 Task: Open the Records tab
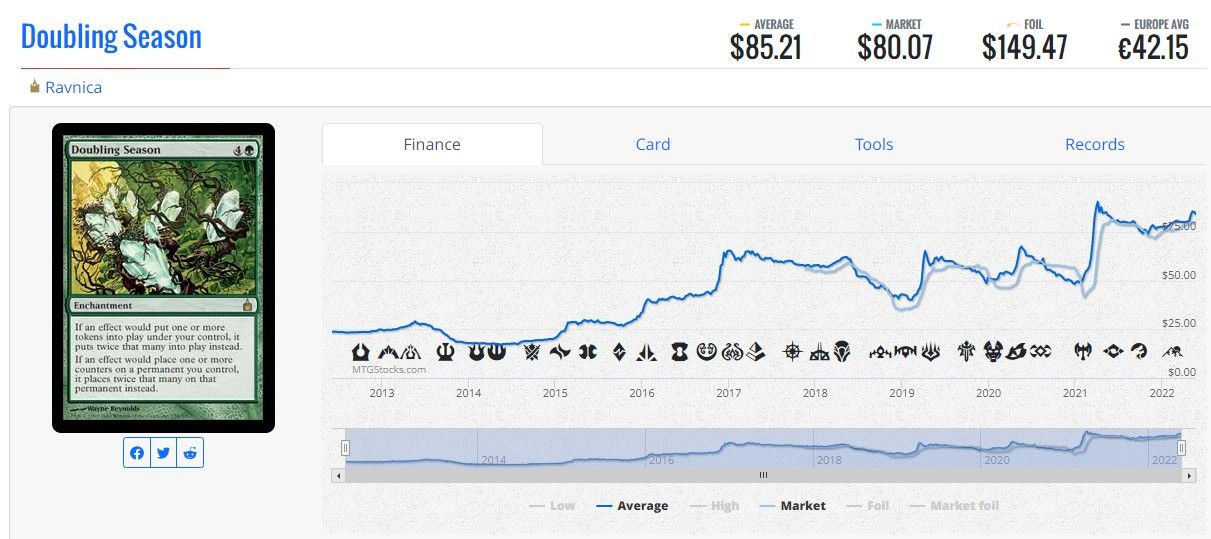[x=1095, y=144]
